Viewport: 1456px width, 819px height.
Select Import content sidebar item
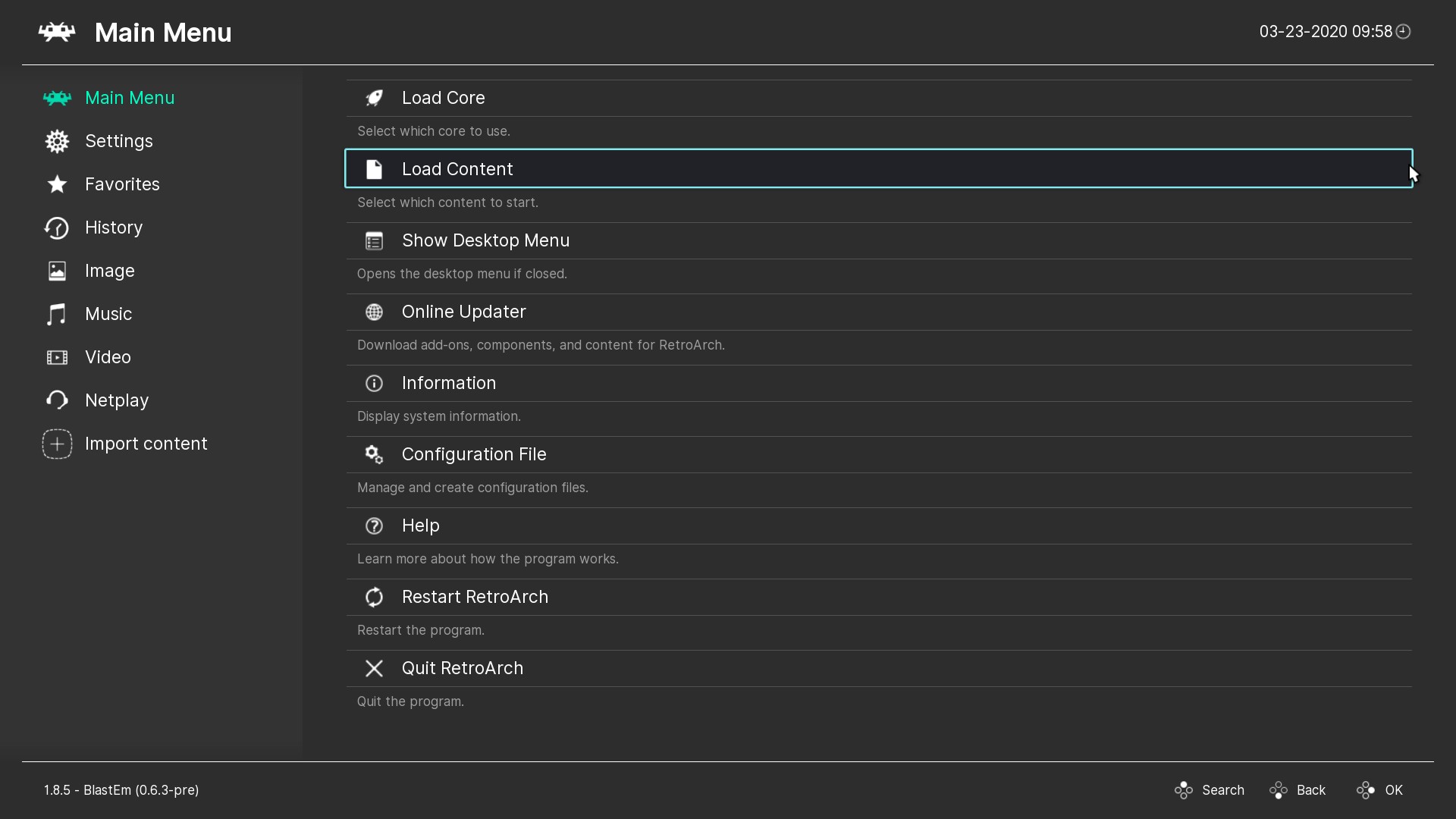146,443
